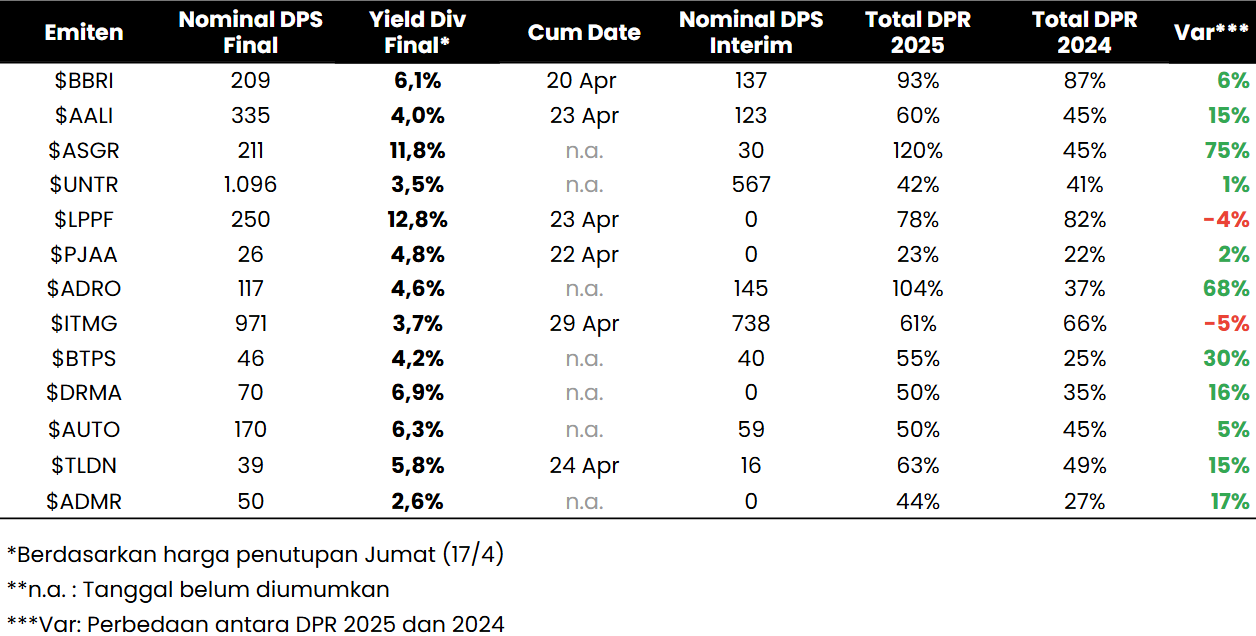Click the $UNTR emiten name
The image size is (1256, 636).
(84, 185)
